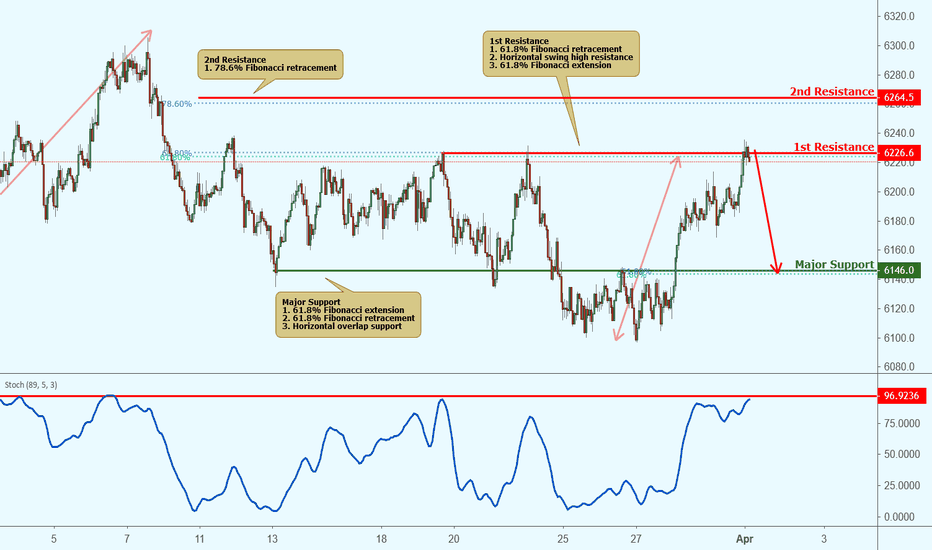The image size is (932, 550).
Task: Click the 25.0000 stochastic scale label
Action: 900,486
